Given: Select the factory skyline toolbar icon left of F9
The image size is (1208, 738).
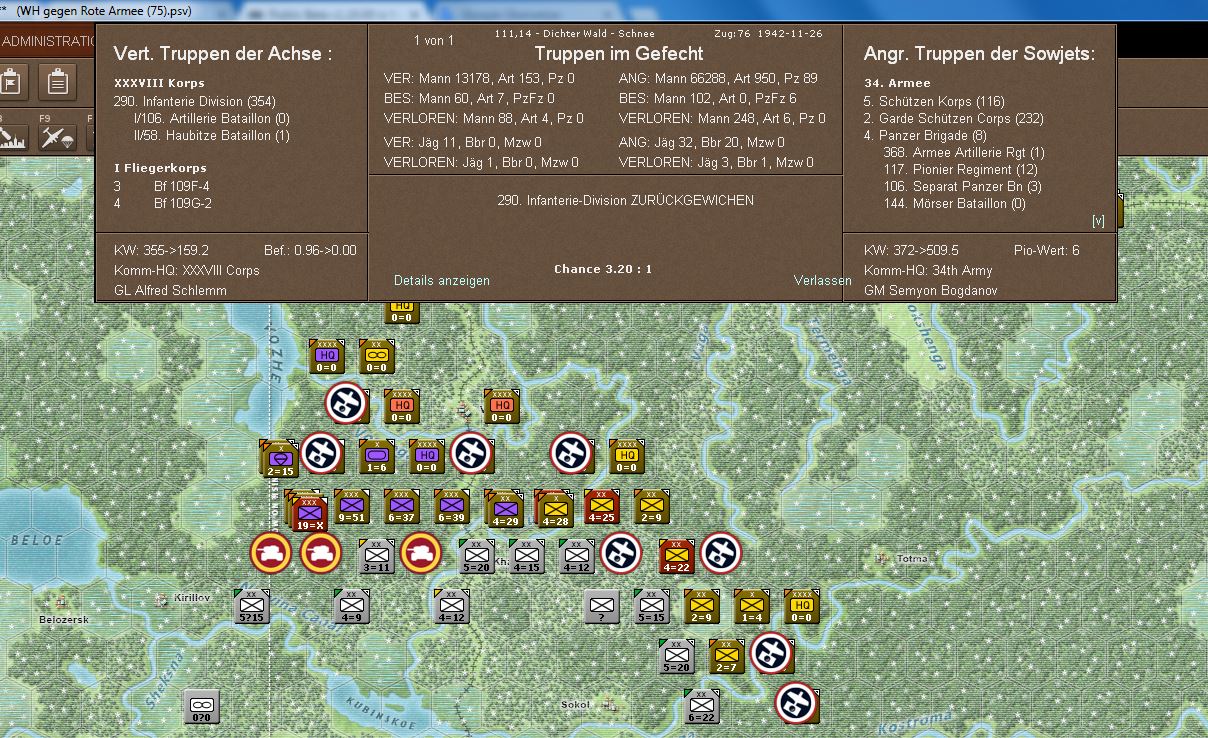Looking at the screenshot, I should pyautogui.click(x=14, y=139).
